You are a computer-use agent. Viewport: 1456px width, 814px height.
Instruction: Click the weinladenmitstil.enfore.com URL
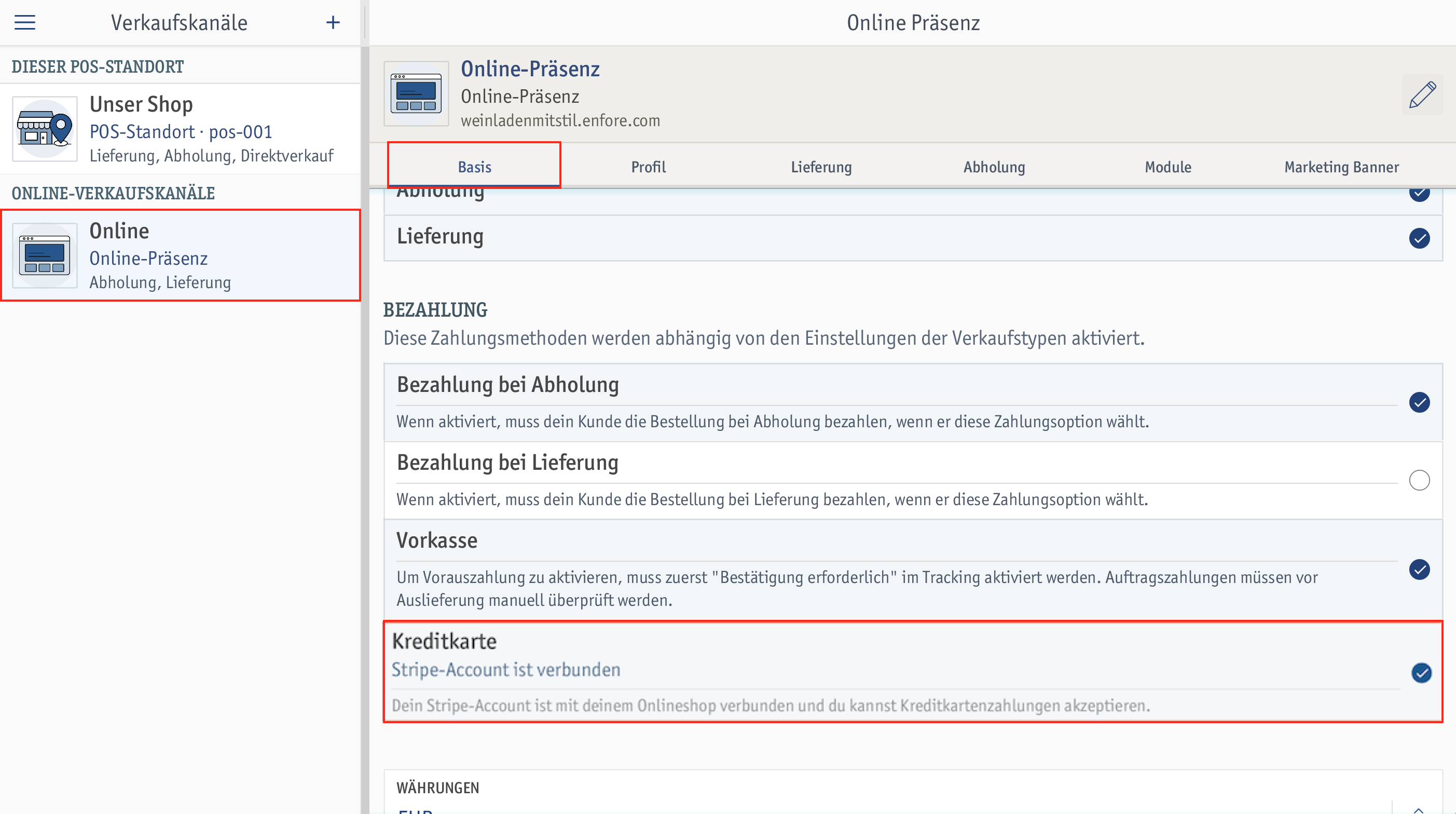coord(560,120)
